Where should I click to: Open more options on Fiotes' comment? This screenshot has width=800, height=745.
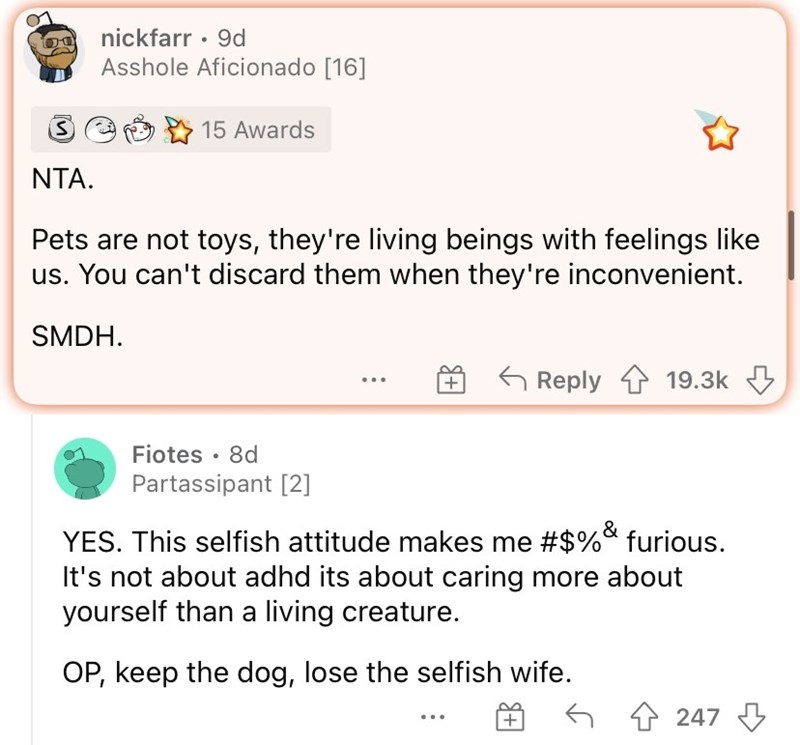click(431, 716)
